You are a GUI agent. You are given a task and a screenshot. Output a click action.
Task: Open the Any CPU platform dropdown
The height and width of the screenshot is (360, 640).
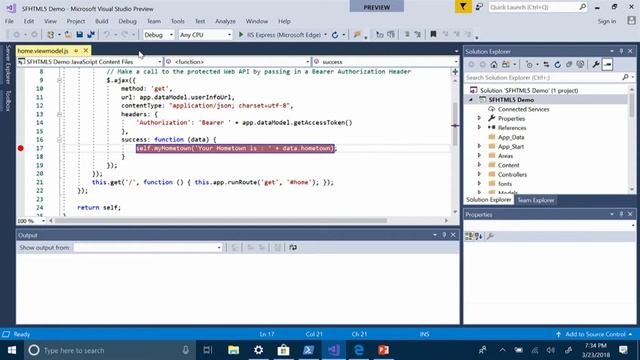pos(205,35)
